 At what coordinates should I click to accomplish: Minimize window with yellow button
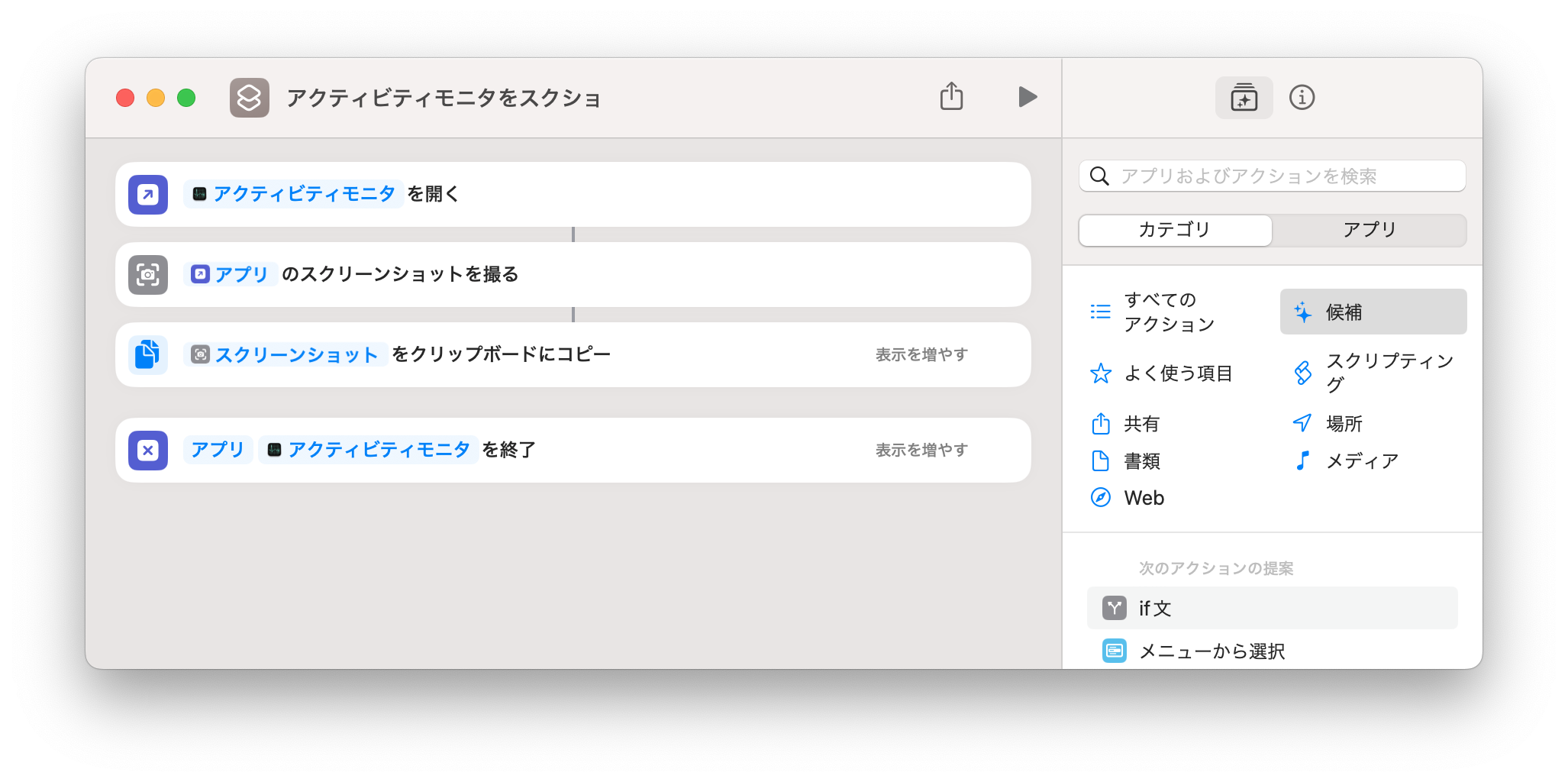click(156, 98)
